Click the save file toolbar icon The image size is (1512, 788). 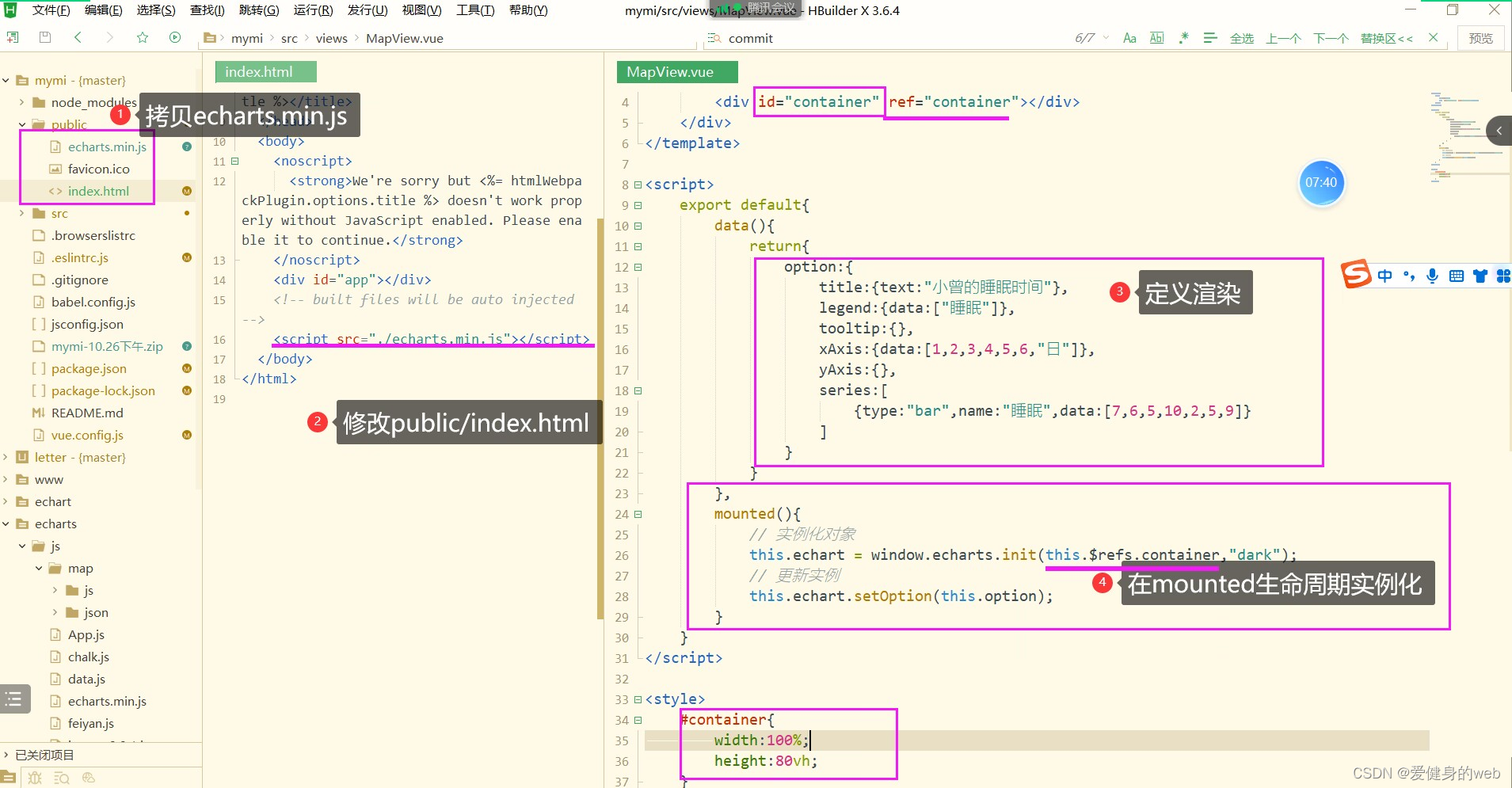tap(45, 37)
